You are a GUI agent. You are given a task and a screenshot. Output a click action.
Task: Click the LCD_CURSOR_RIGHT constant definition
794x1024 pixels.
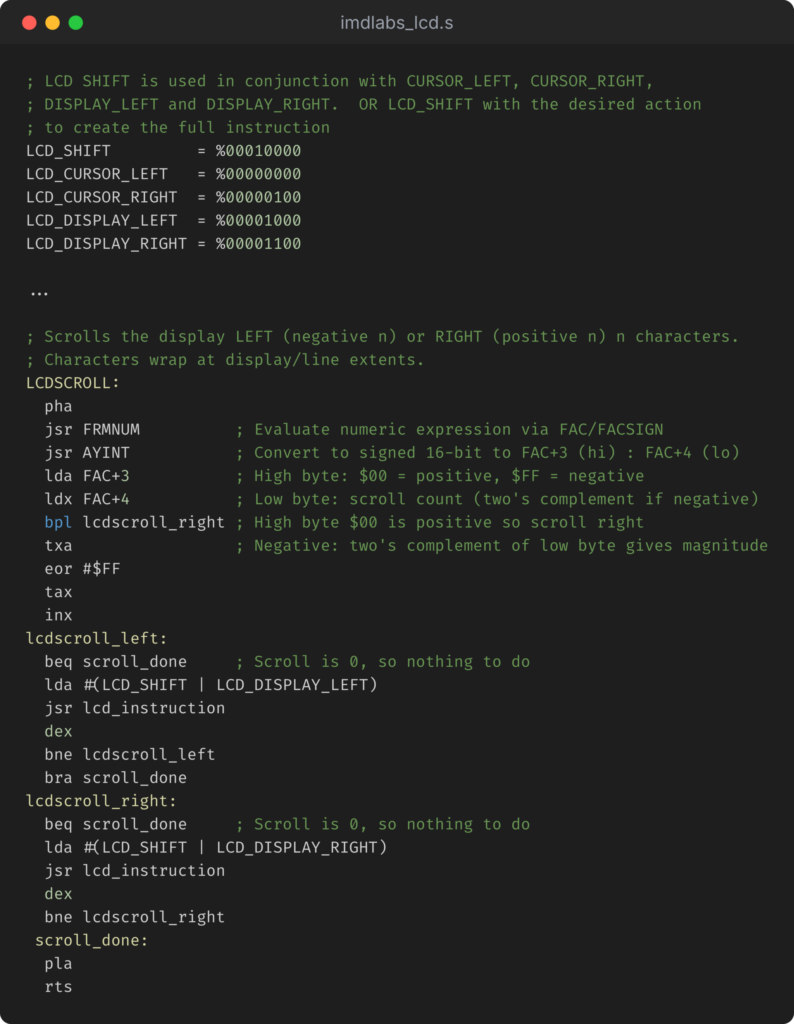(163, 197)
